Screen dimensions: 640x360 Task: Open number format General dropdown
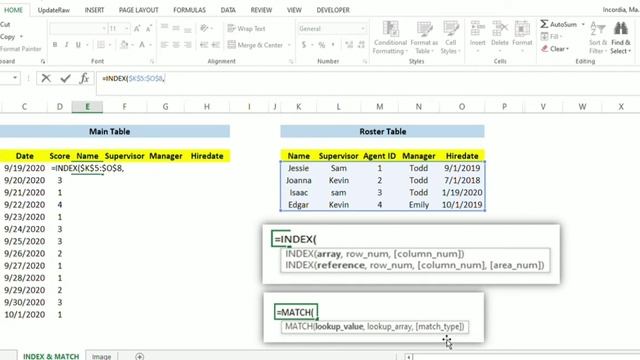point(362,28)
